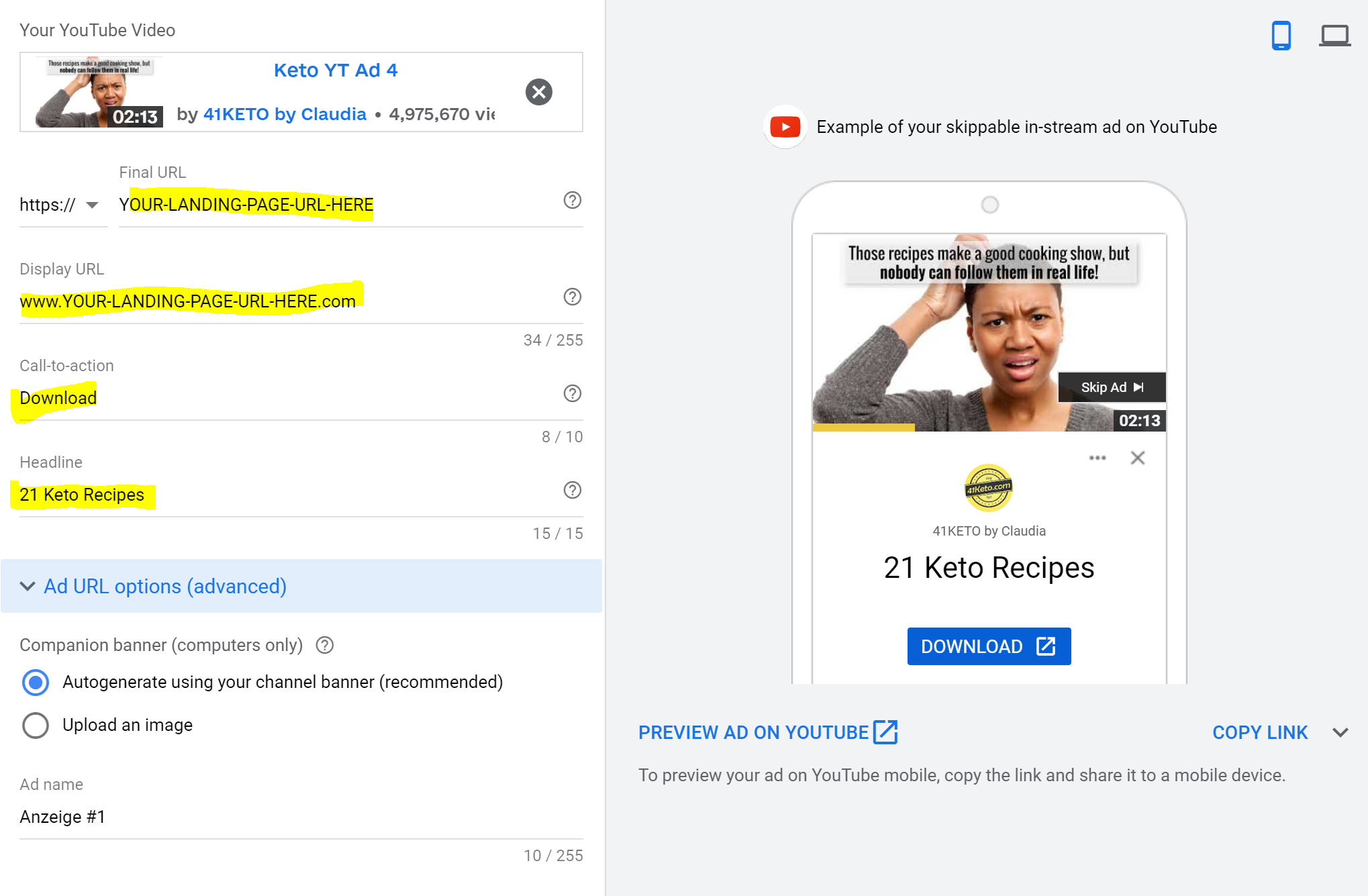The width and height of the screenshot is (1368, 896).
Task: Click Copy Link button
Action: 1259,732
